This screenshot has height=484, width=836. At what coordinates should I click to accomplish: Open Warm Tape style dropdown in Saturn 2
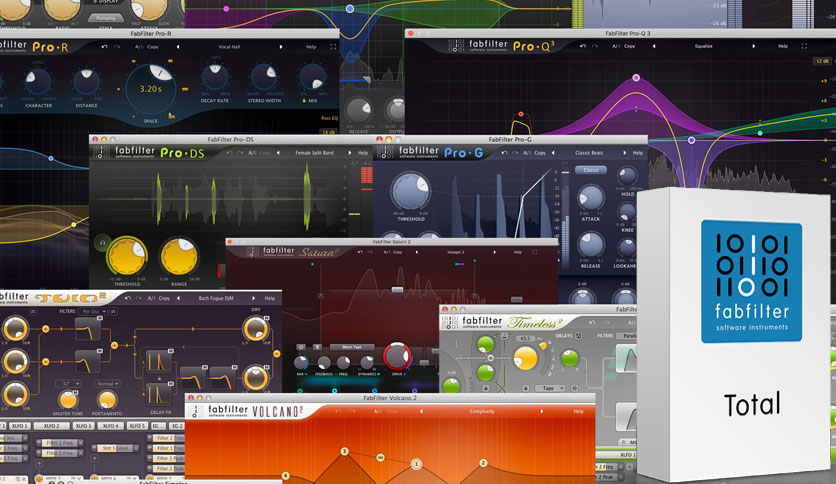pyautogui.click(x=352, y=347)
